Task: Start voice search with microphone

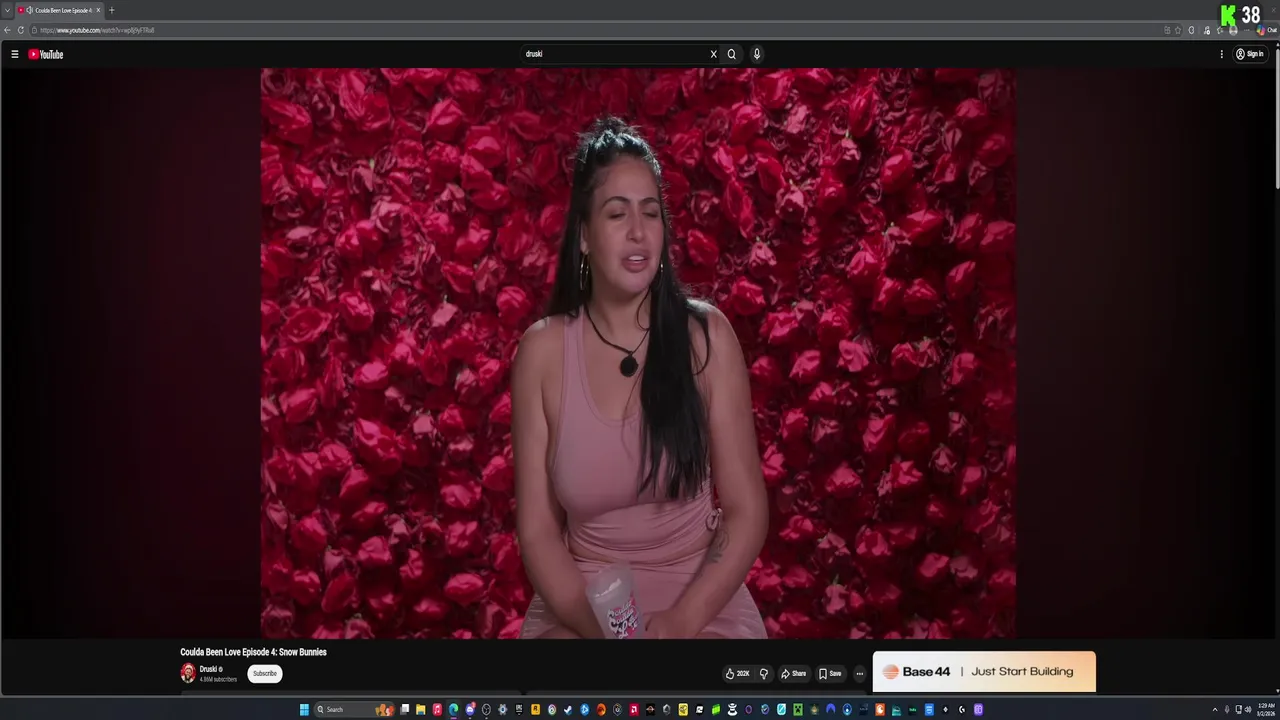Action: pos(757,54)
